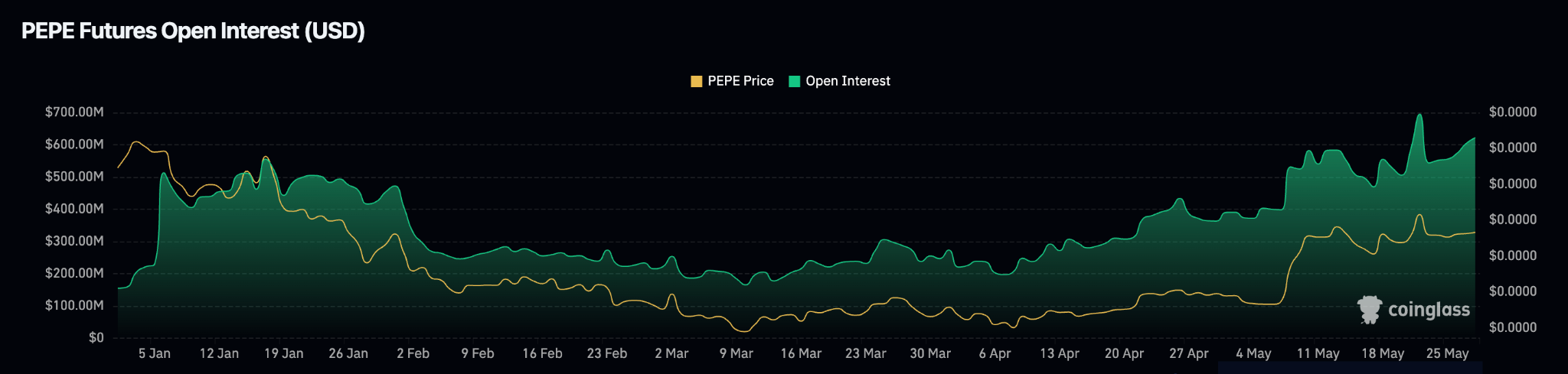1568x374 pixels.
Task: Click the $400.00M axis label
Action: (x=74, y=209)
